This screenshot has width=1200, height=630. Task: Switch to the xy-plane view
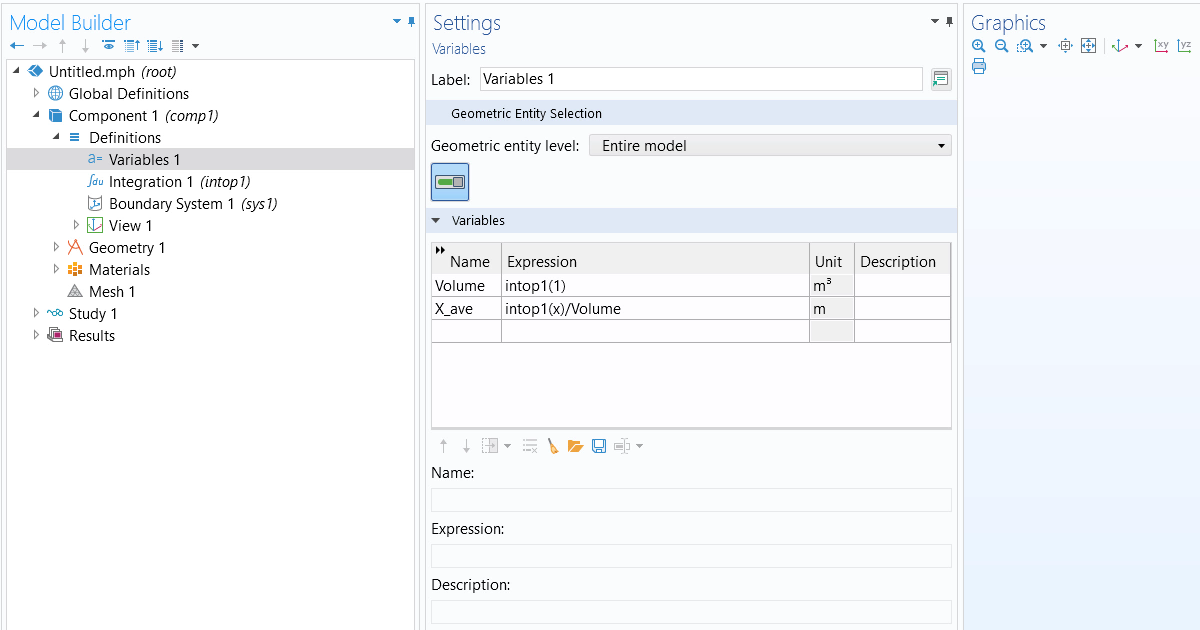(1161, 46)
